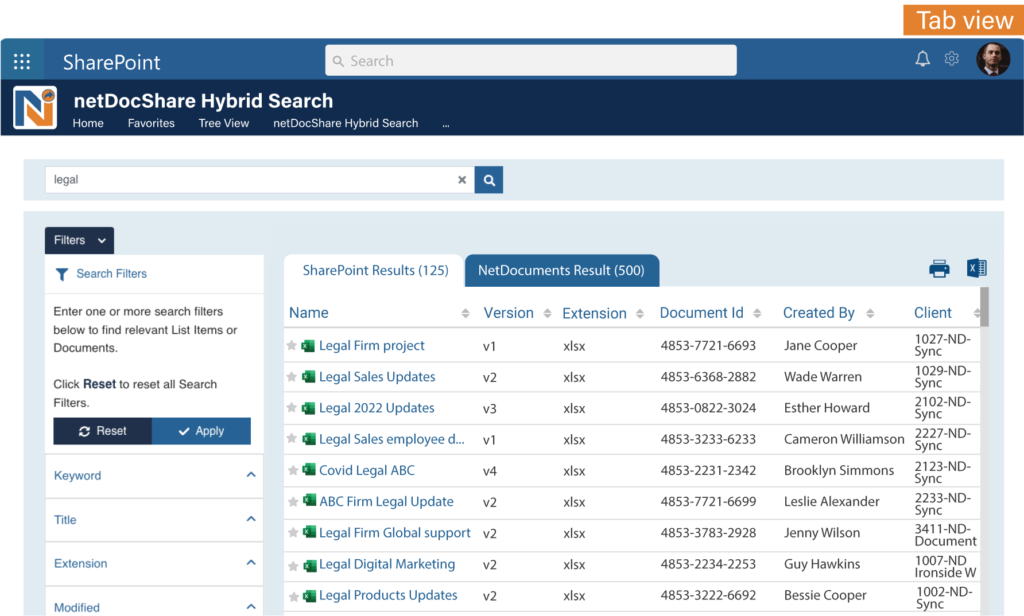Star the Legal Sales Updates document
1024x616 pixels.
pyautogui.click(x=292, y=376)
